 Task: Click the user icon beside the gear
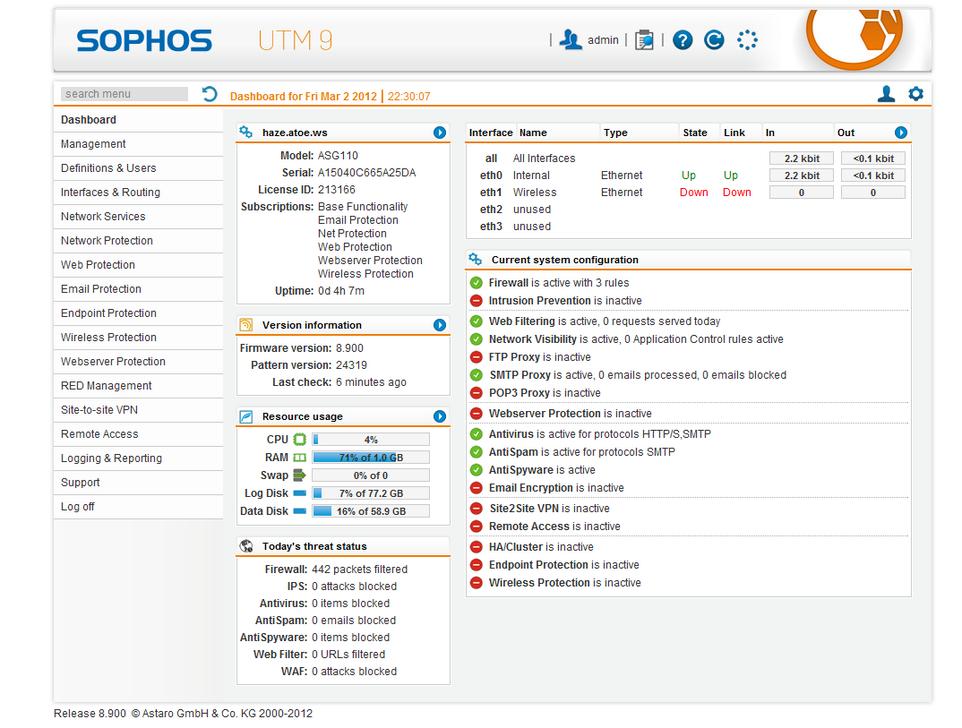tap(886, 94)
